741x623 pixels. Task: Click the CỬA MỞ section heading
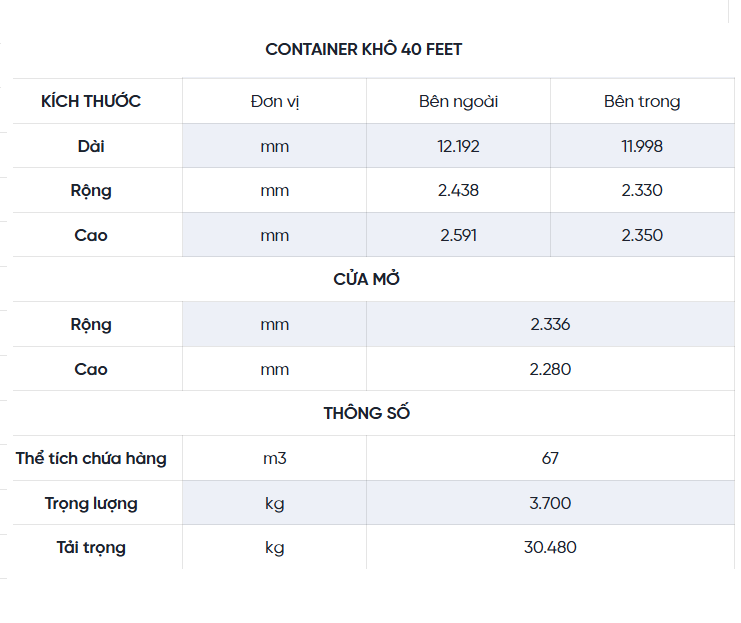(x=367, y=279)
